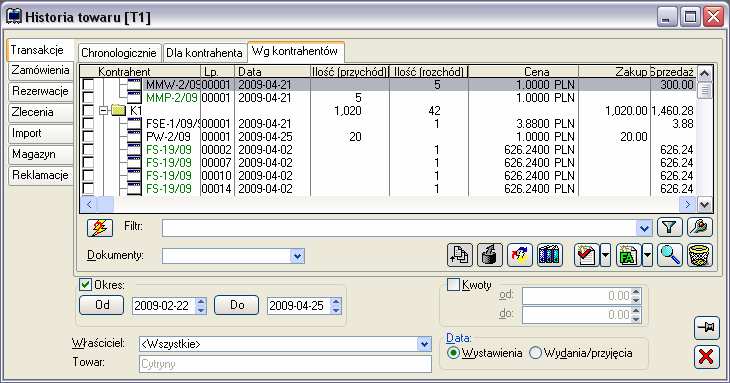Toggle the Okres checkbox
Screen dimensions: 730x383
pos(85,284)
